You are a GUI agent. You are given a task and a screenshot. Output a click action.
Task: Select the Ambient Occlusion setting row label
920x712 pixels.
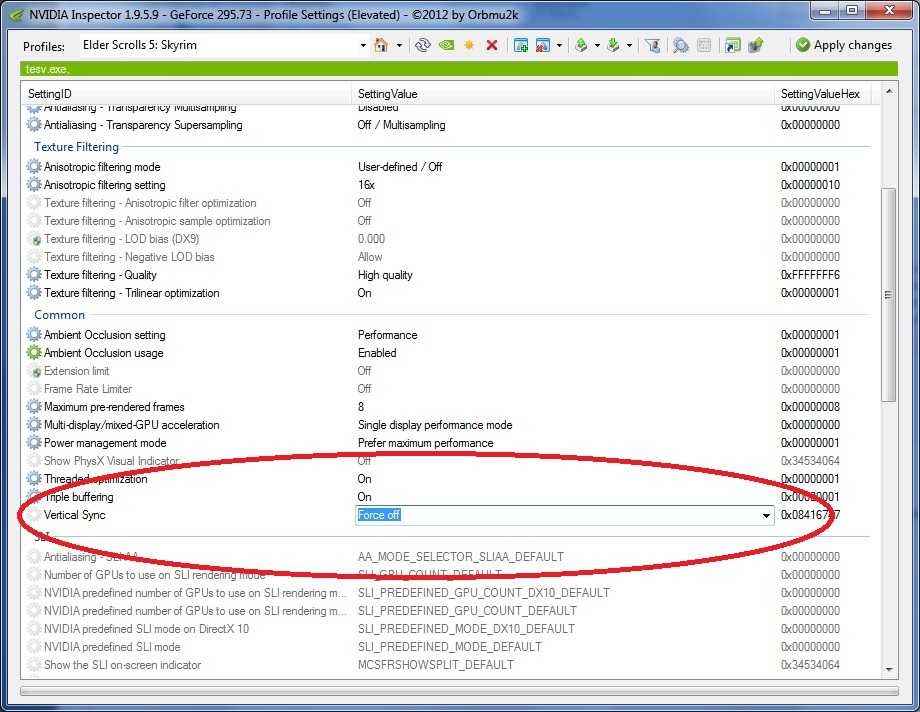pos(104,335)
